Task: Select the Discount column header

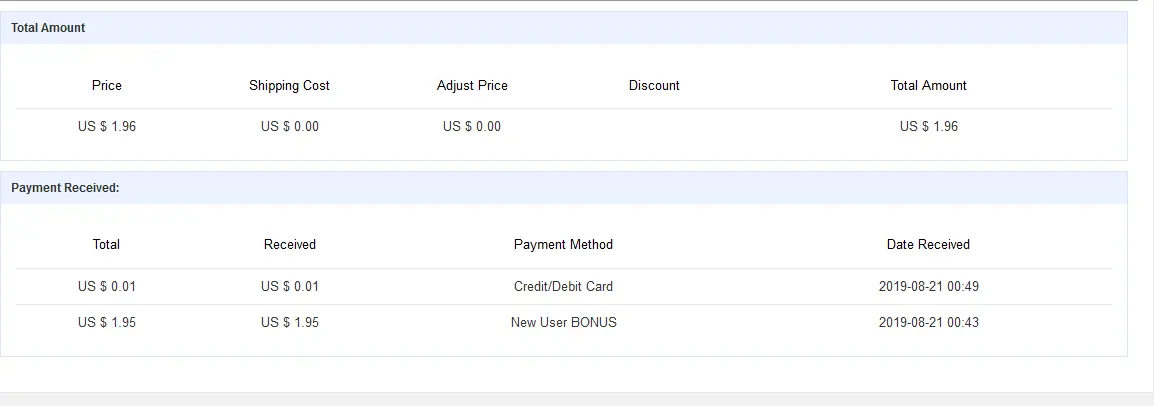Action: 654,85
